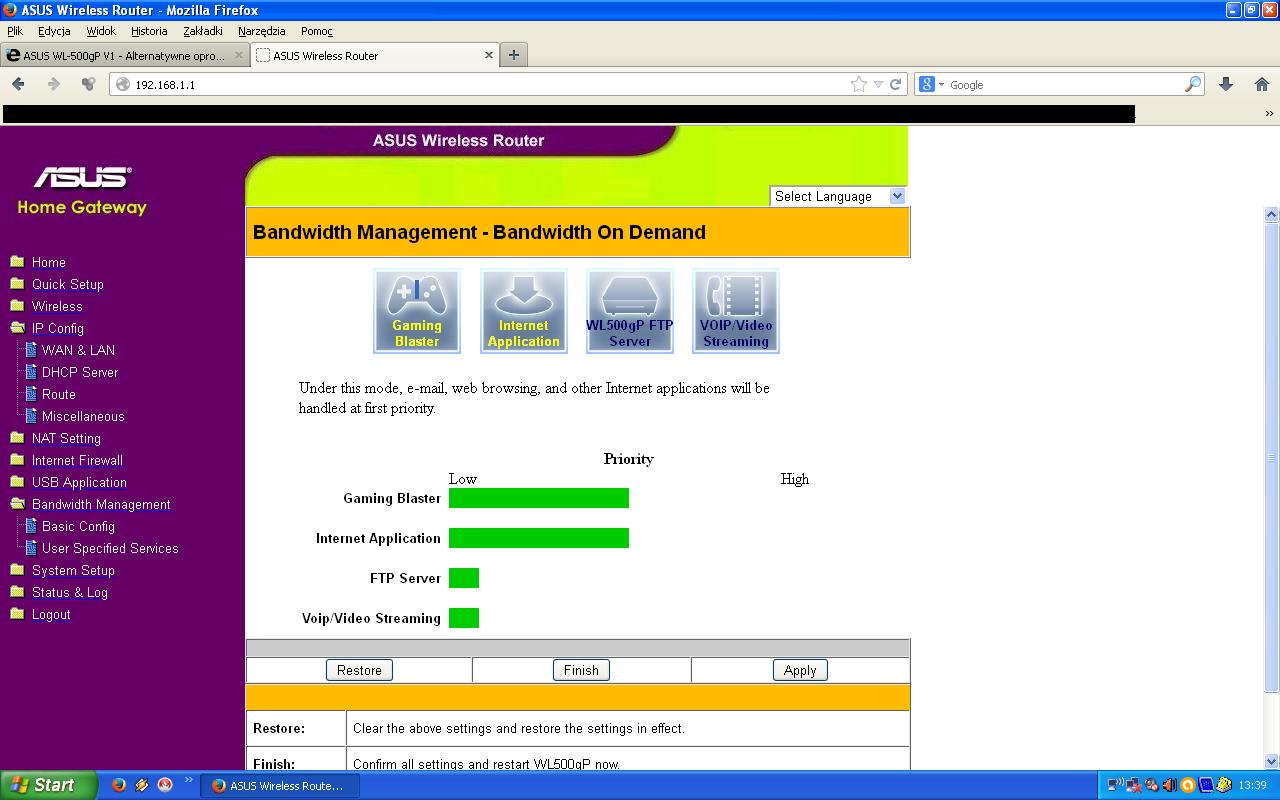This screenshot has height=800, width=1280.
Task: Open the Miscellaneous page
Action: coord(83,416)
